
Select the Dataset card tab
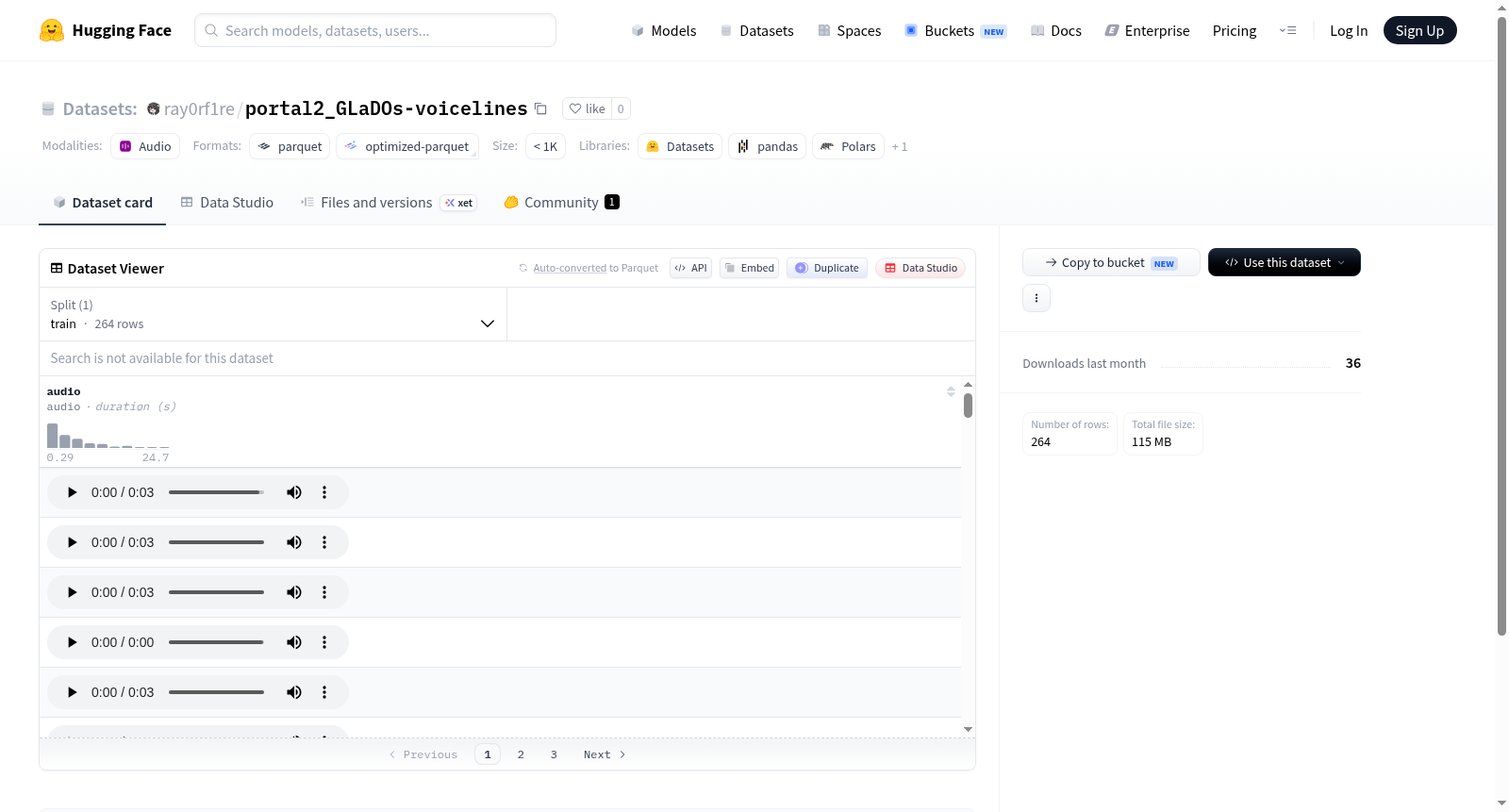point(103,202)
